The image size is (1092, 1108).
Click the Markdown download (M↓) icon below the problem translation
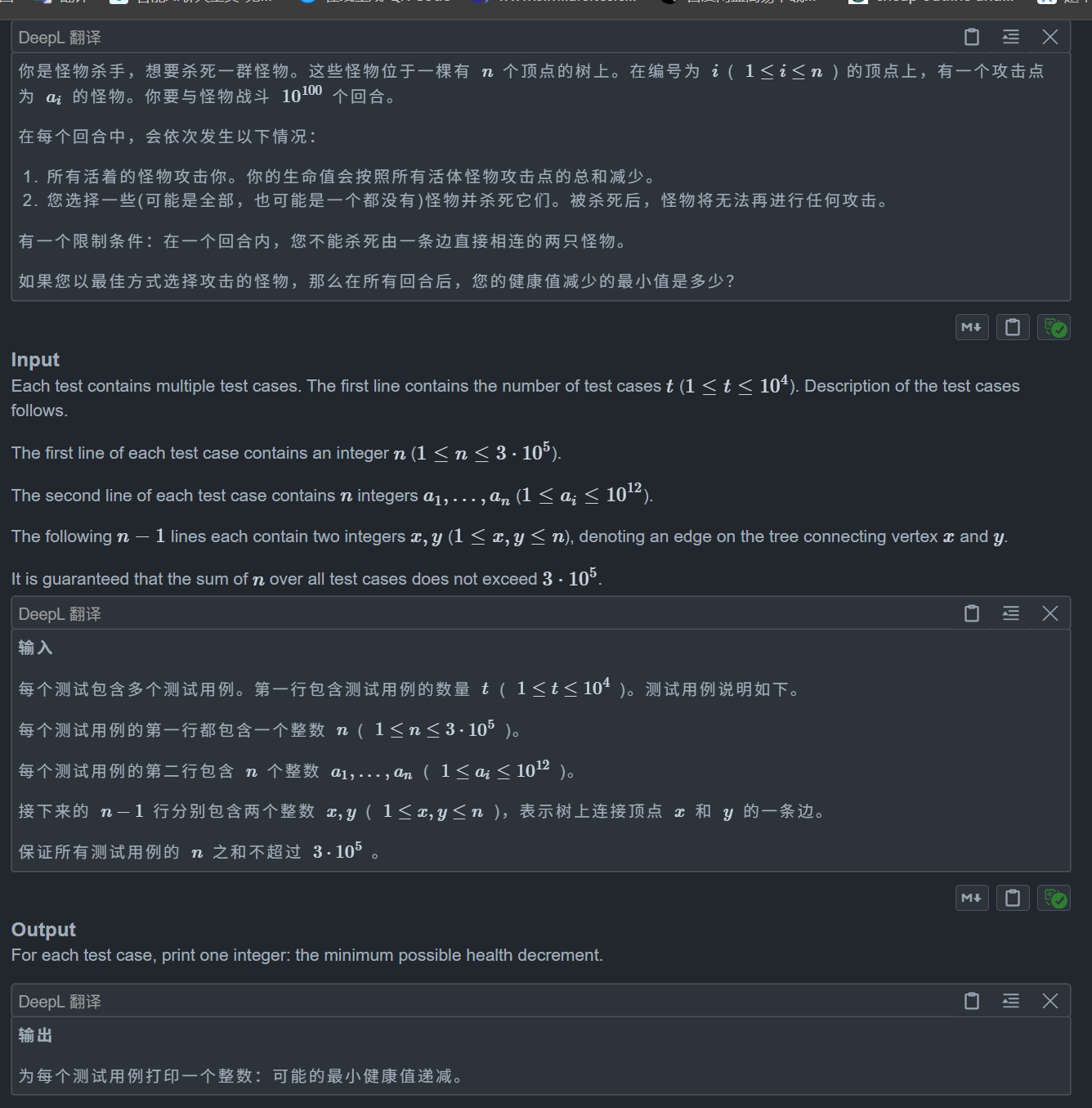tap(972, 327)
